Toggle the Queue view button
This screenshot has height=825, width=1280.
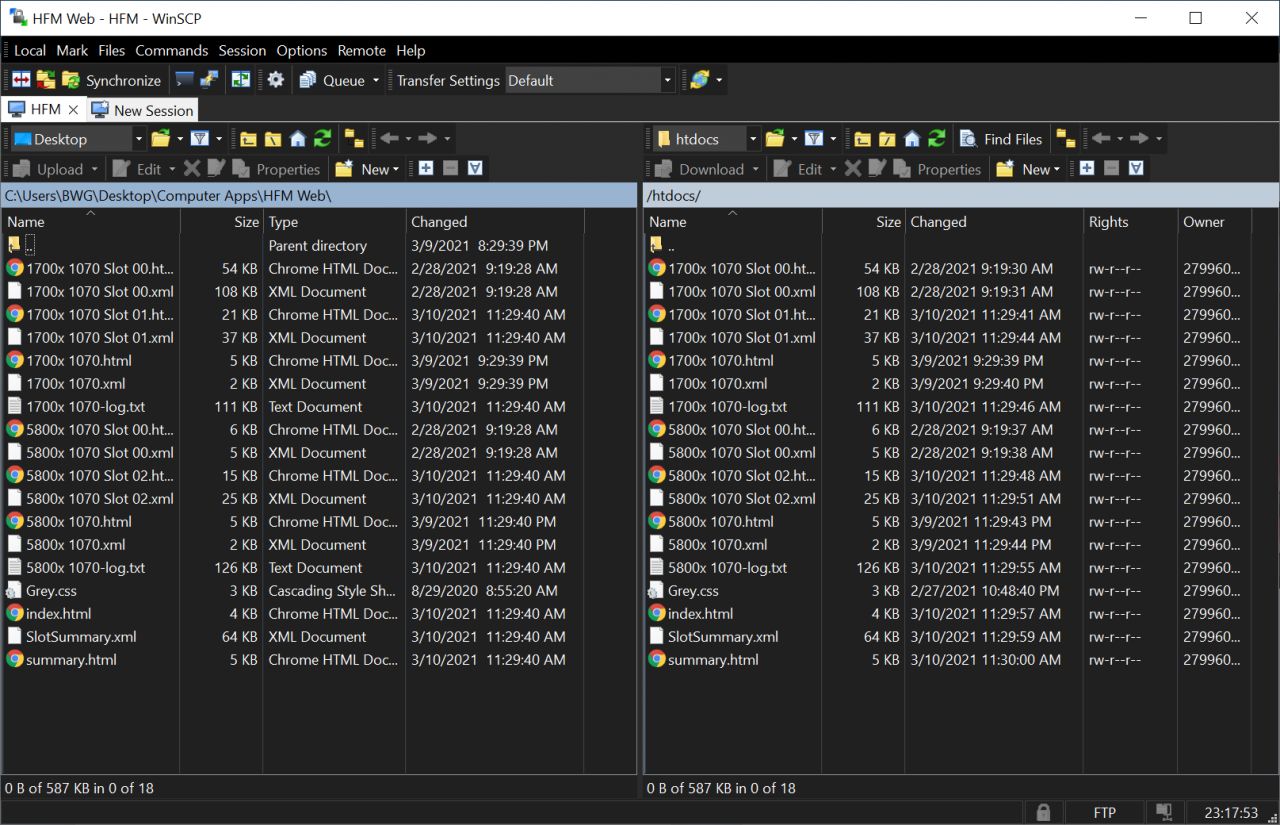333,80
